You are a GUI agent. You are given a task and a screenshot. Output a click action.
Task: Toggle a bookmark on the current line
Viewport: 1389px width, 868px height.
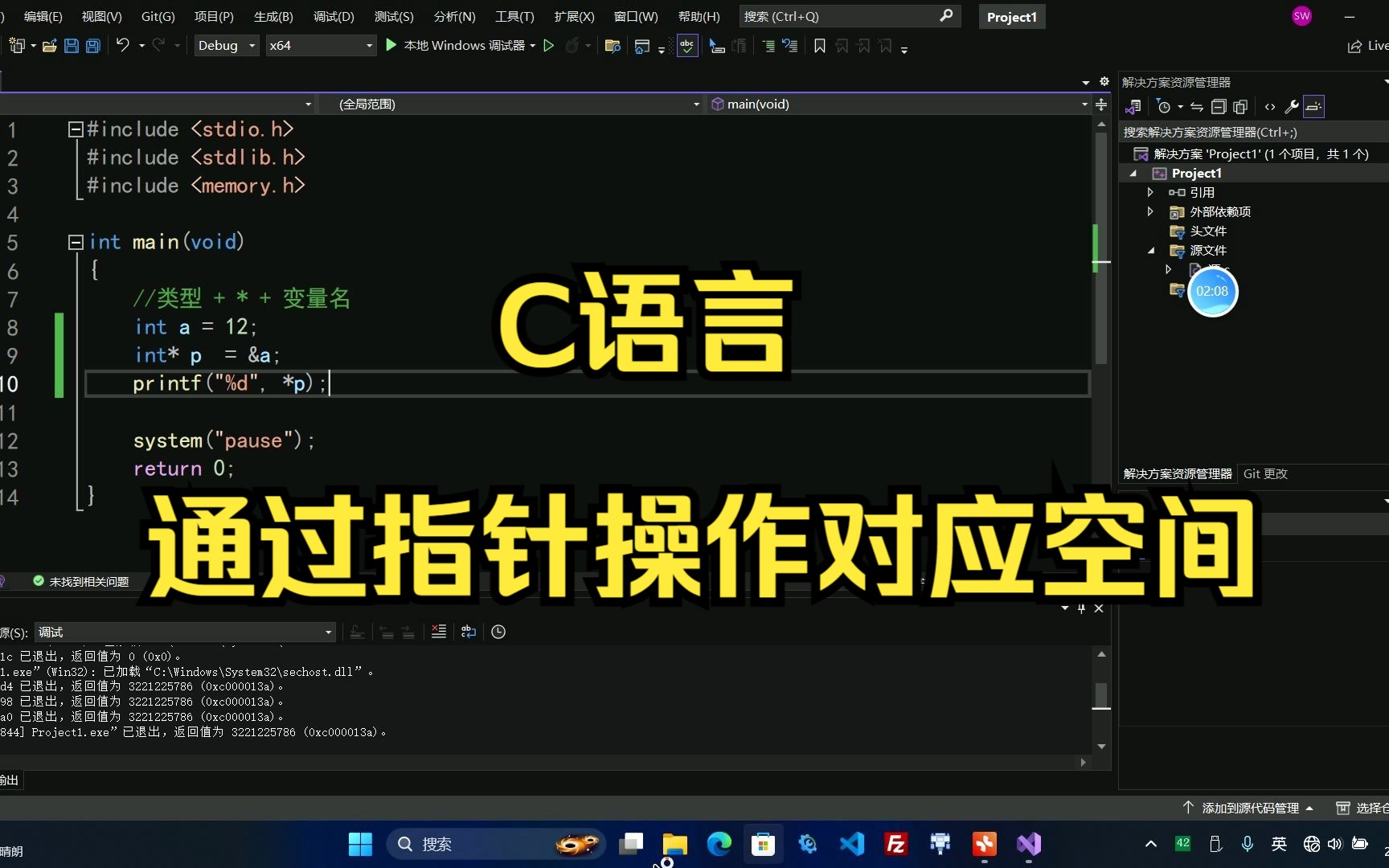point(819,46)
